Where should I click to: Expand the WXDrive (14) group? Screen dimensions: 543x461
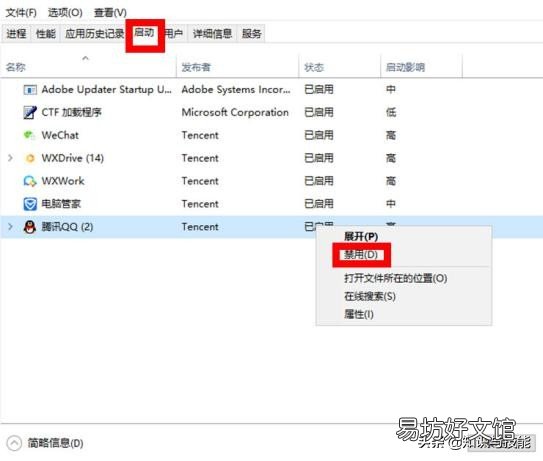click(x=10, y=158)
